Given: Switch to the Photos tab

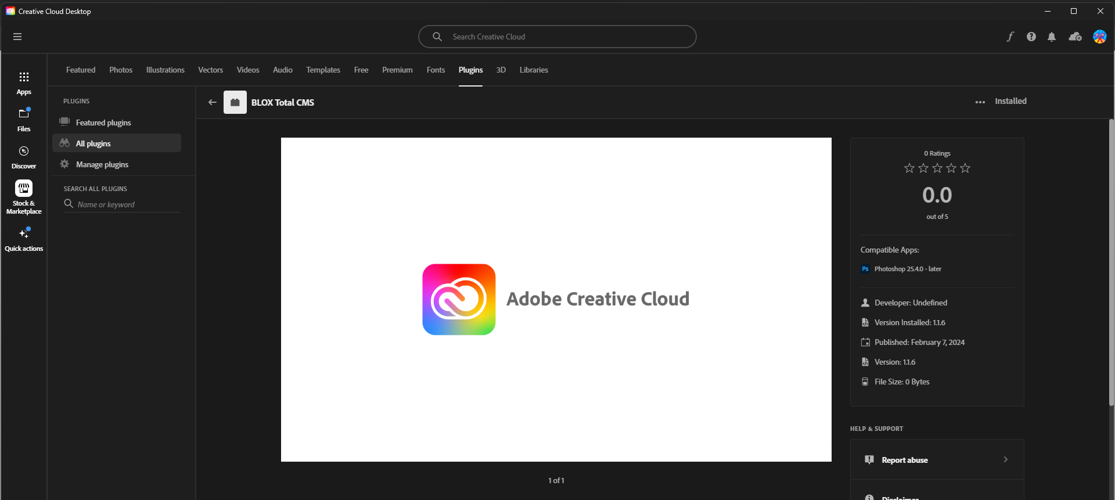Looking at the screenshot, I should coord(121,70).
